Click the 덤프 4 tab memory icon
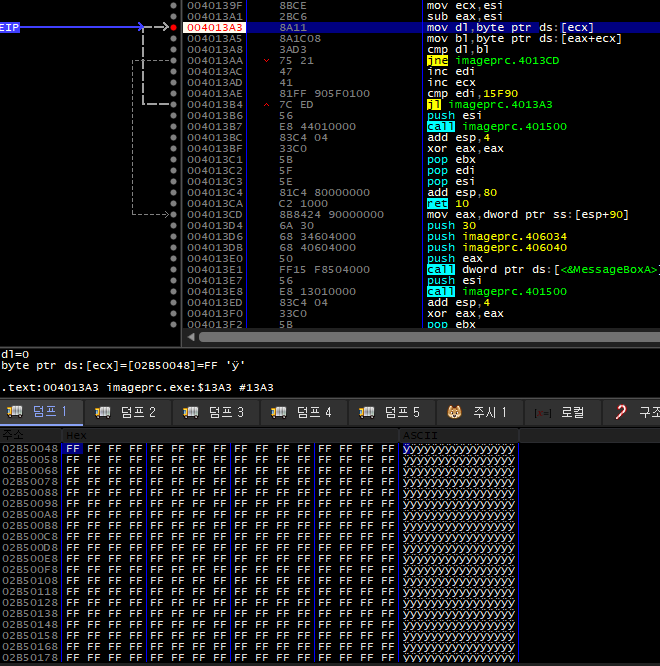The image size is (660, 666). 279,412
